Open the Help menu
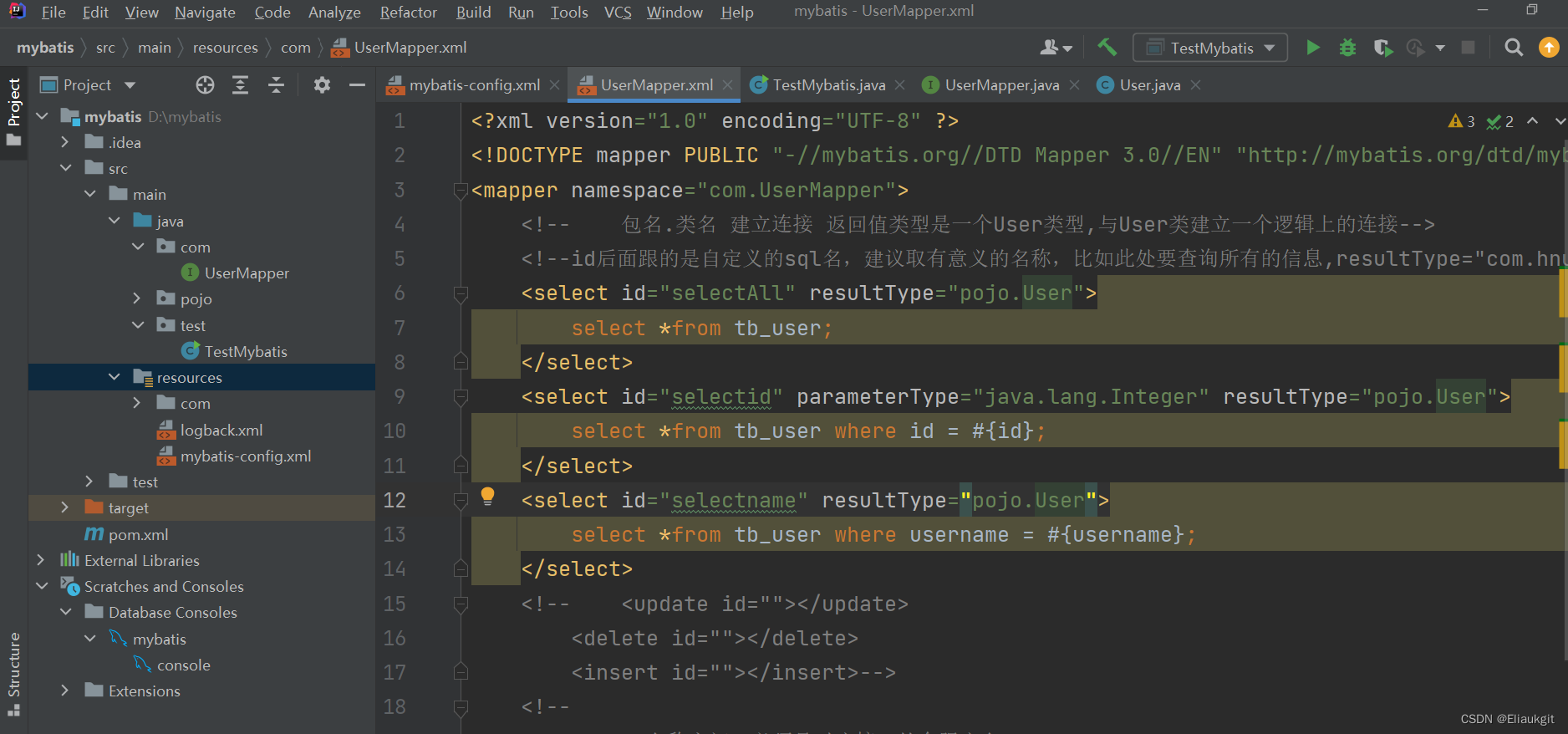This screenshot has height=734, width=1568. tap(737, 13)
